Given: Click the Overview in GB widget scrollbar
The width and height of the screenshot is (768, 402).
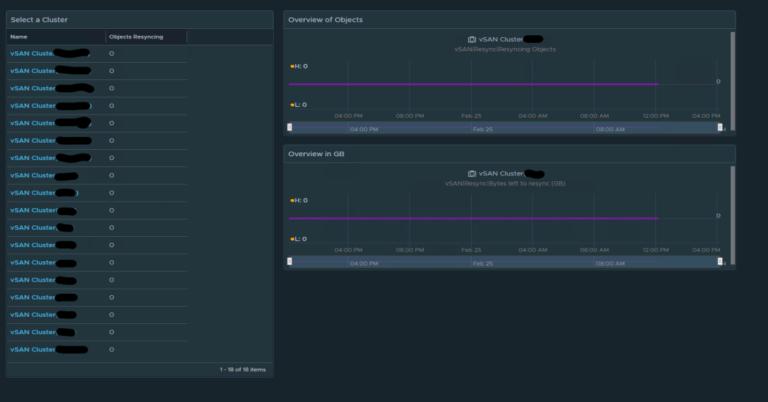Looking at the screenshot, I should (x=733, y=215).
